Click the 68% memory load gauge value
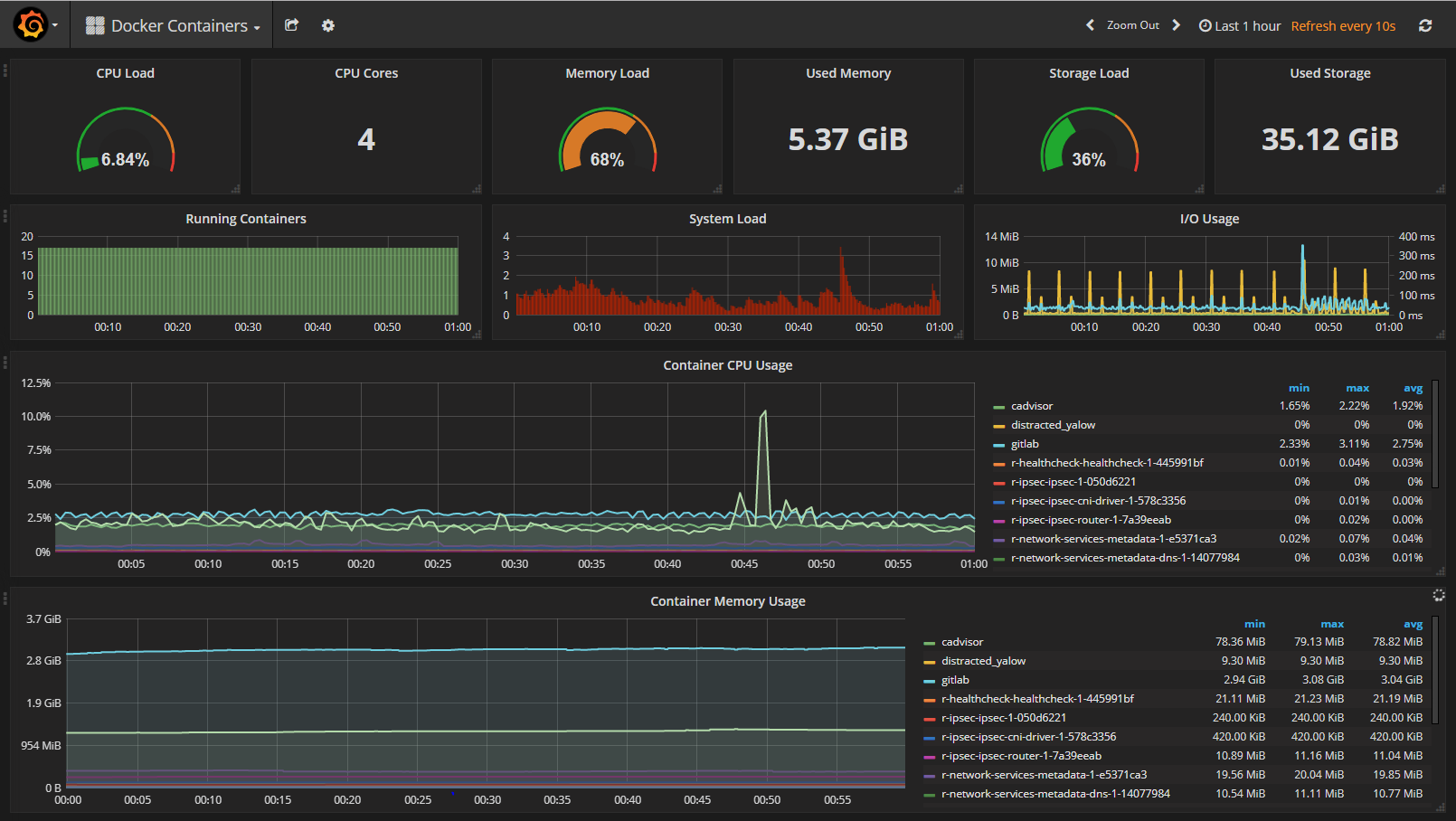This screenshot has height=821, width=1456. point(607,160)
